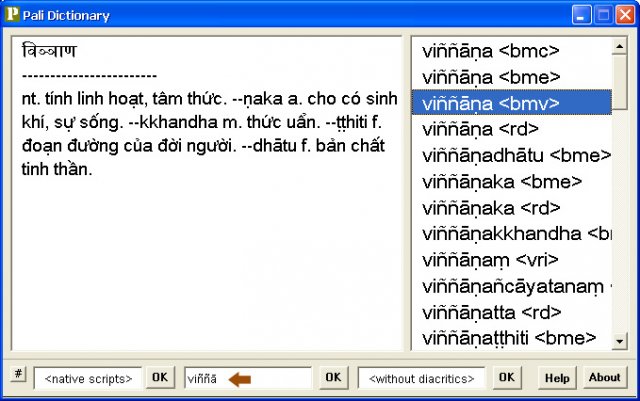This screenshot has width=640, height=401.
Task: Click the # button in bottom bar
Action: point(18,374)
